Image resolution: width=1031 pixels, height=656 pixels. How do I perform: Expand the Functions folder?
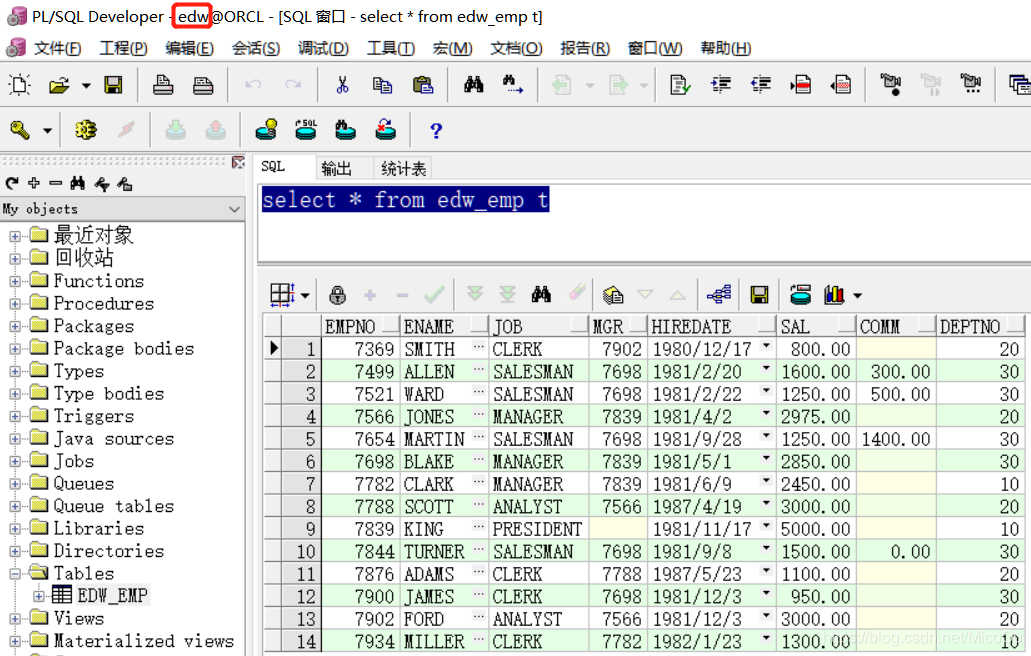pos(14,281)
